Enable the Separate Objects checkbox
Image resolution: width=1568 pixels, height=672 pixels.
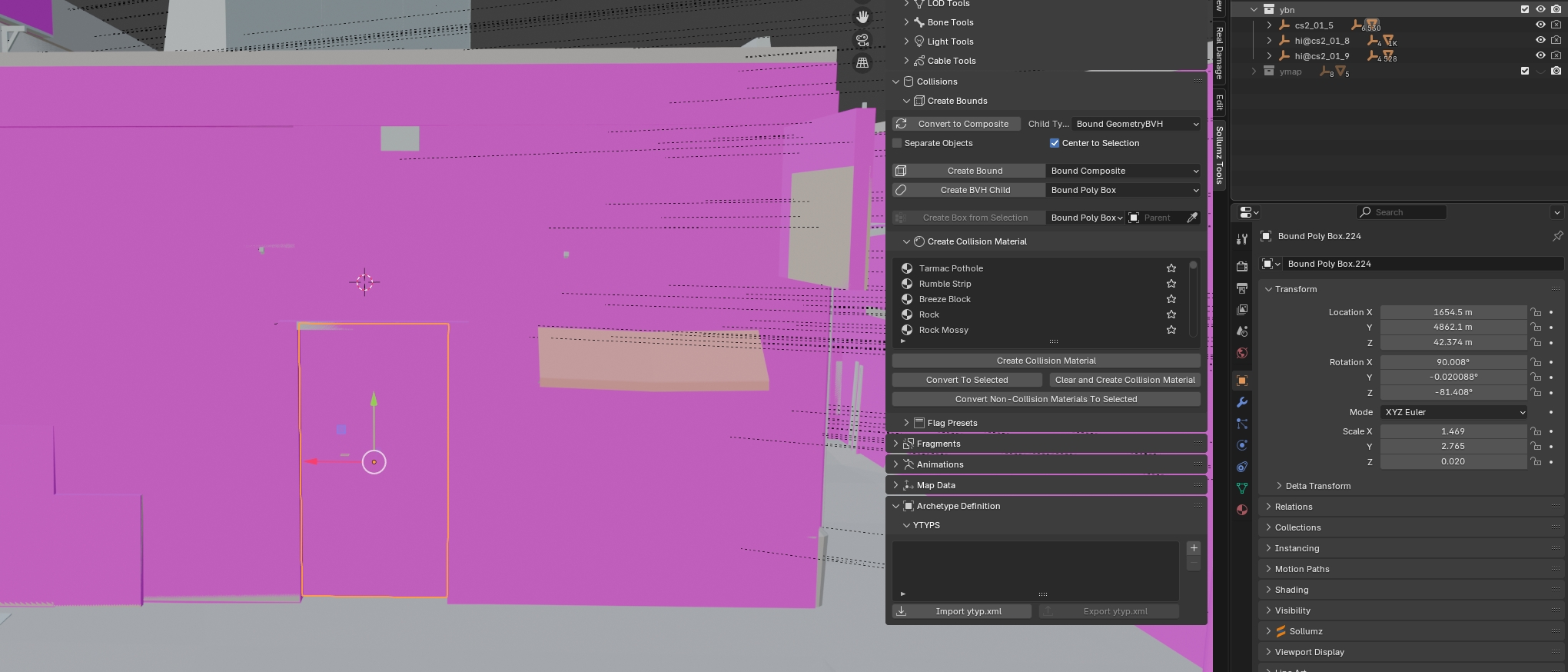(x=897, y=143)
